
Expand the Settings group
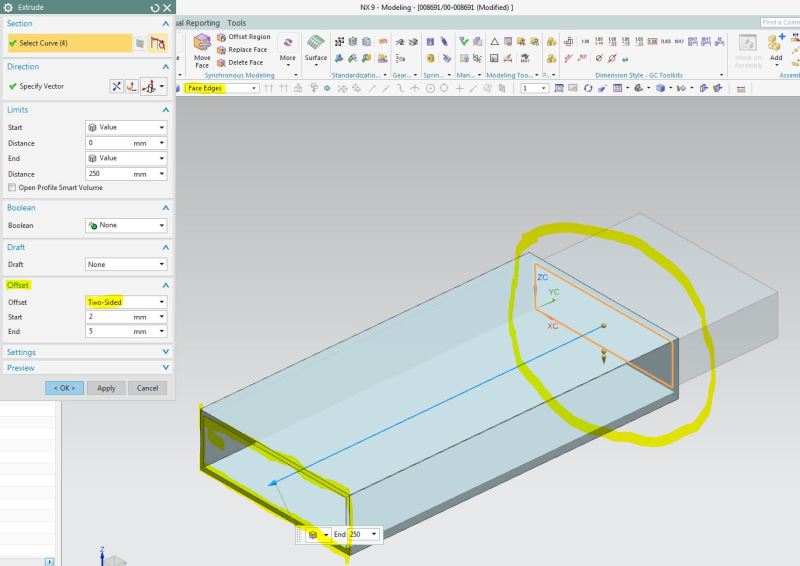tap(165, 352)
